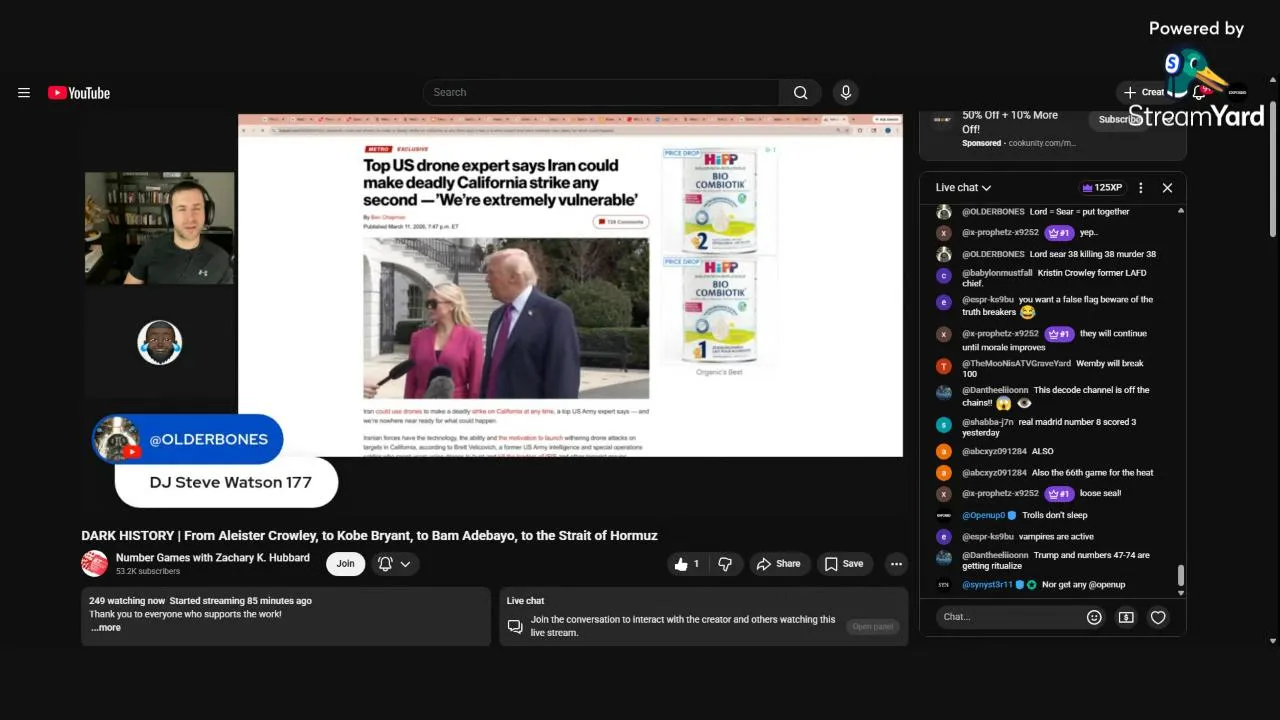Viewport: 1280px width, 720px height.
Task: Click in the Chat message input
Action: tap(1010, 617)
